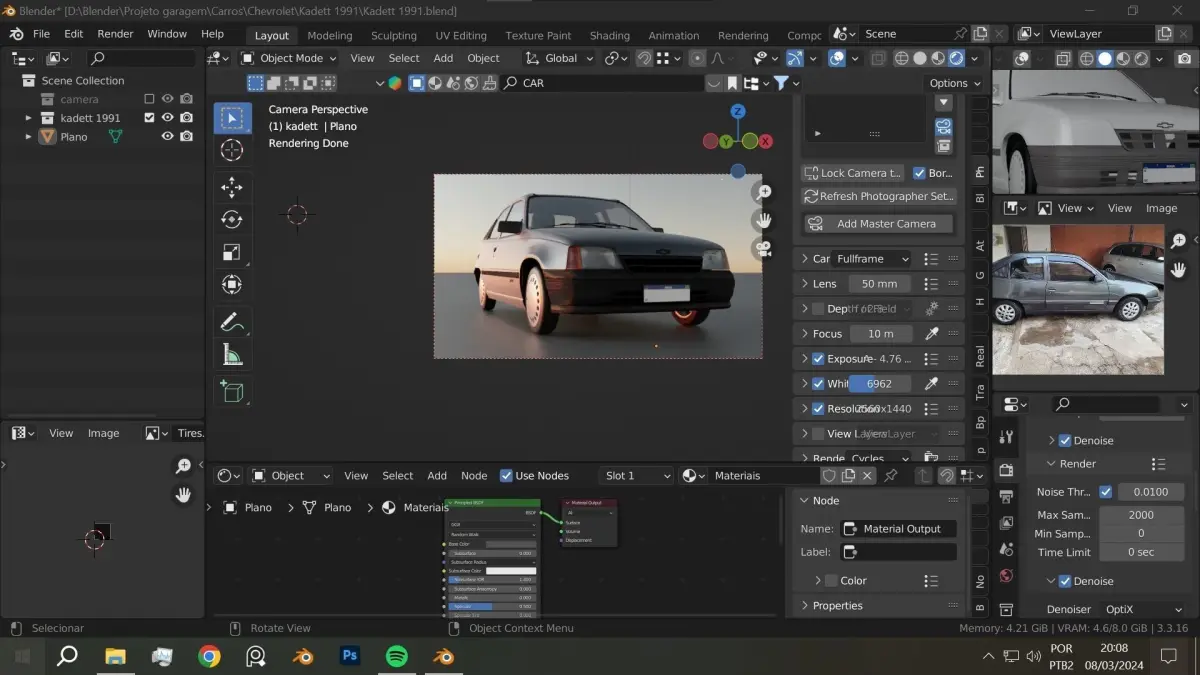Select the Move tool
Viewport: 1200px width, 675px height.
232,187
